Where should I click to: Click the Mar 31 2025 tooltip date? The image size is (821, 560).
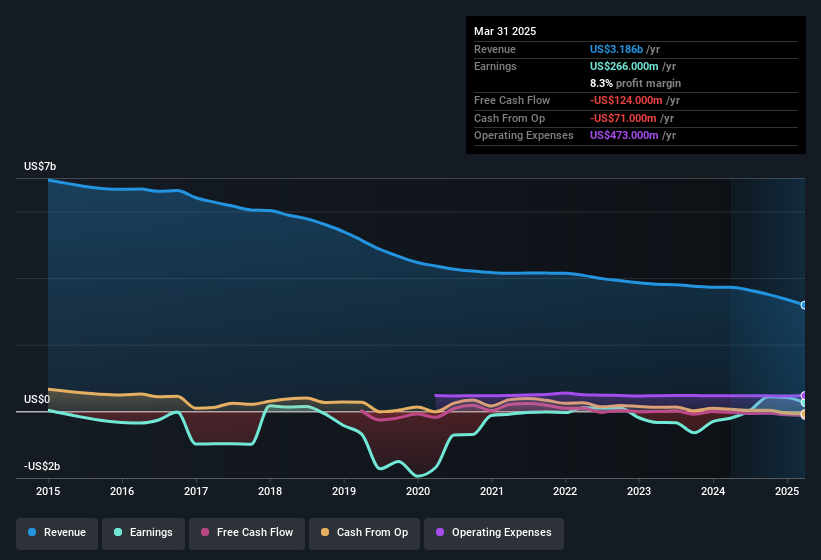[505, 31]
